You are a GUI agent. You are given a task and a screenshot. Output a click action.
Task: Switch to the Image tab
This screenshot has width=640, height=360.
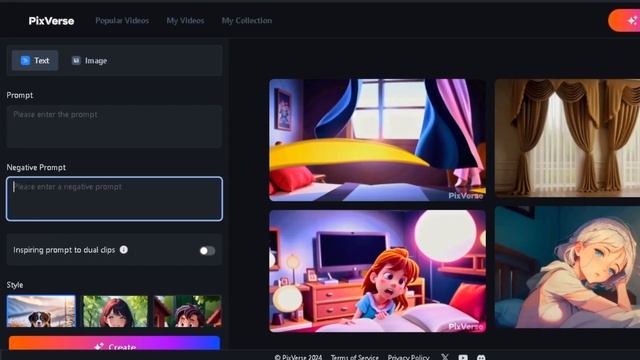(x=90, y=60)
